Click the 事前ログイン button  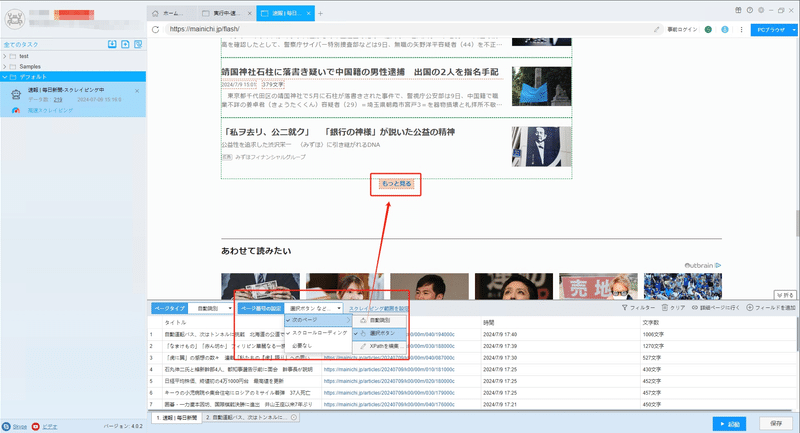(x=682, y=30)
